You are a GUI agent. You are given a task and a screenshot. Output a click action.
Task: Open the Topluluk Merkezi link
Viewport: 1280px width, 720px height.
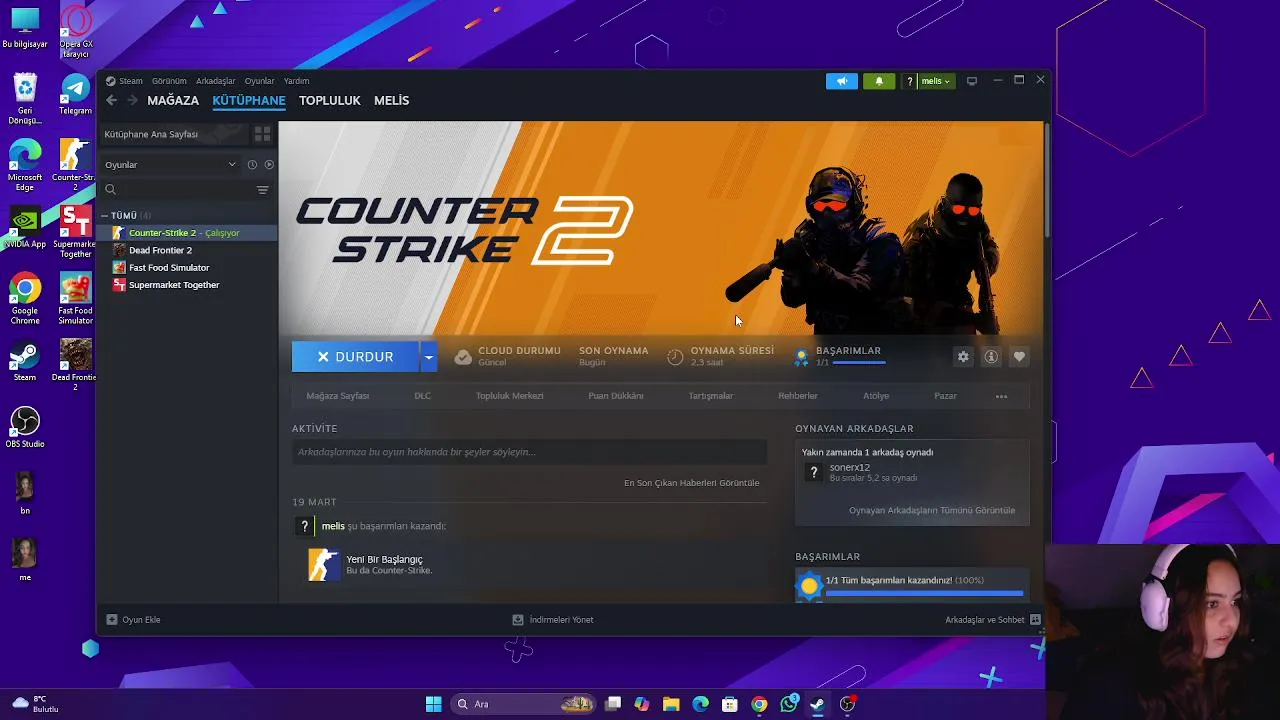coord(509,396)
